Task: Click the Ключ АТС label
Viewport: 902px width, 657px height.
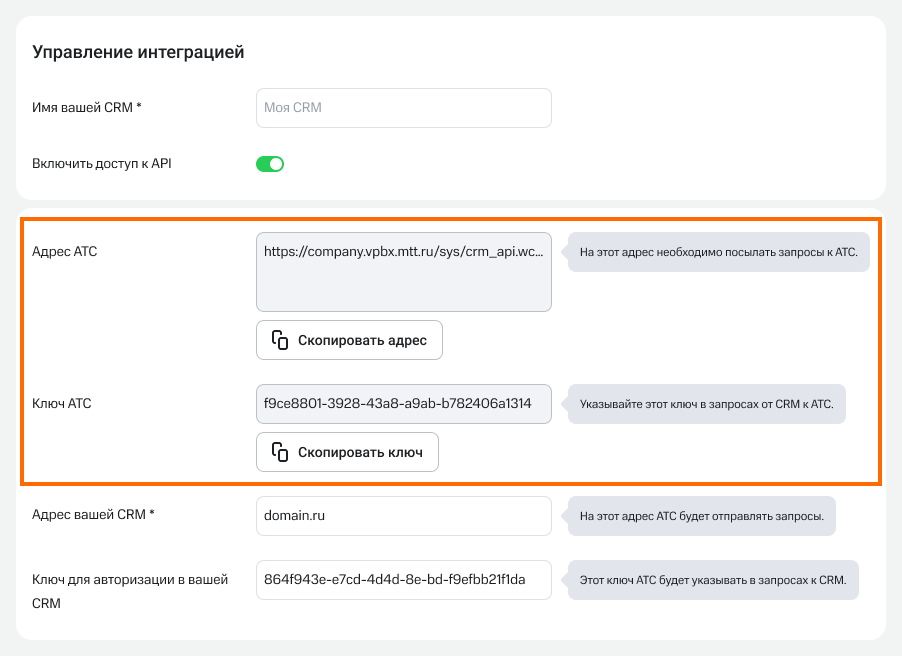Action: point(62,403)
